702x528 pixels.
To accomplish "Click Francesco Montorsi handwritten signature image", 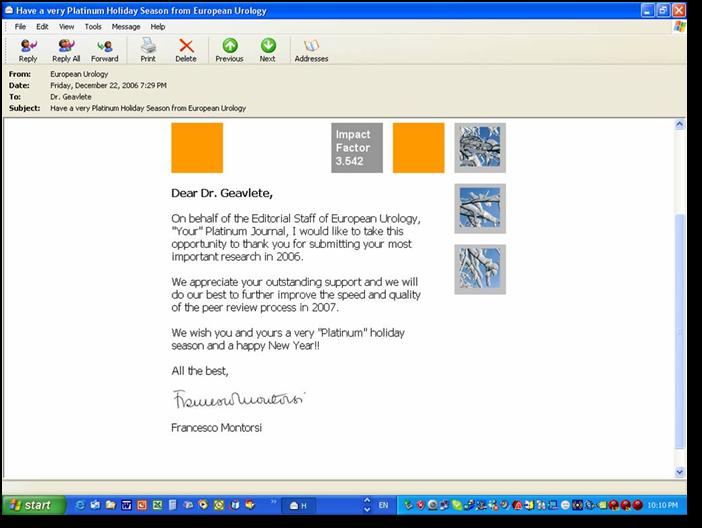I will [x=239, y=399].
